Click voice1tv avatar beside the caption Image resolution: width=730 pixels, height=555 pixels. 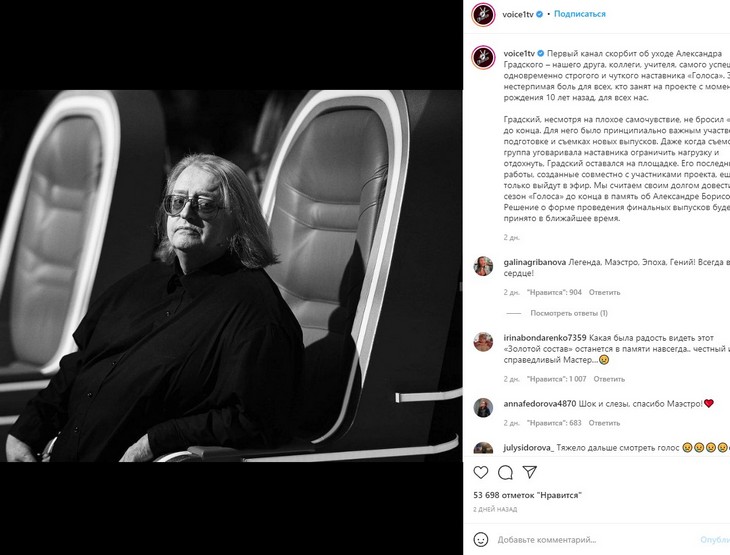[483, 58]
